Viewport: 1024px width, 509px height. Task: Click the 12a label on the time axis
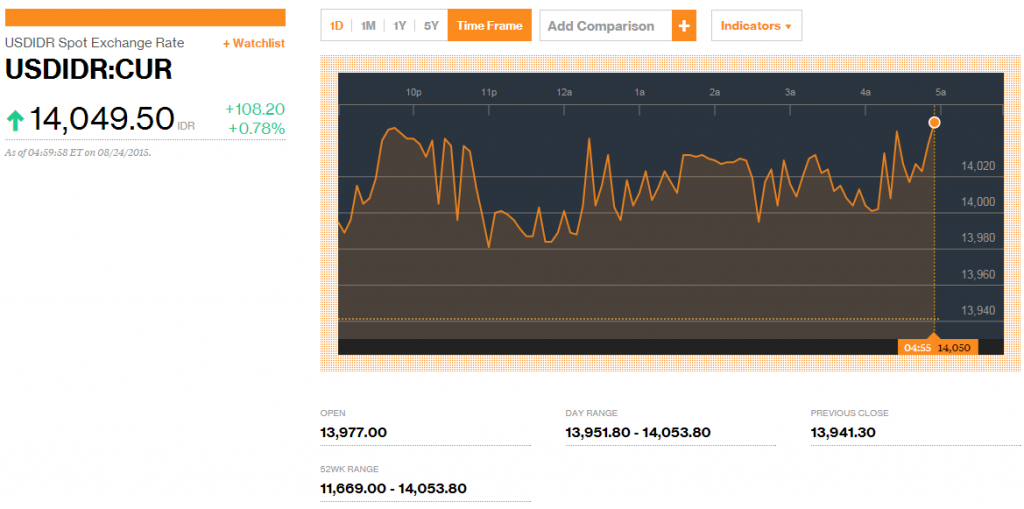click(564, 92)
